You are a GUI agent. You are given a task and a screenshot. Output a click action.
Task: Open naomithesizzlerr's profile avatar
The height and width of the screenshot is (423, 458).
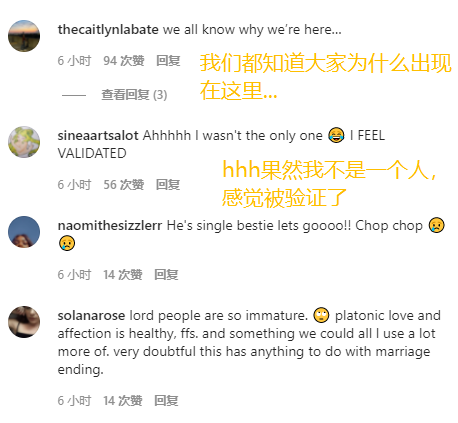24,232
